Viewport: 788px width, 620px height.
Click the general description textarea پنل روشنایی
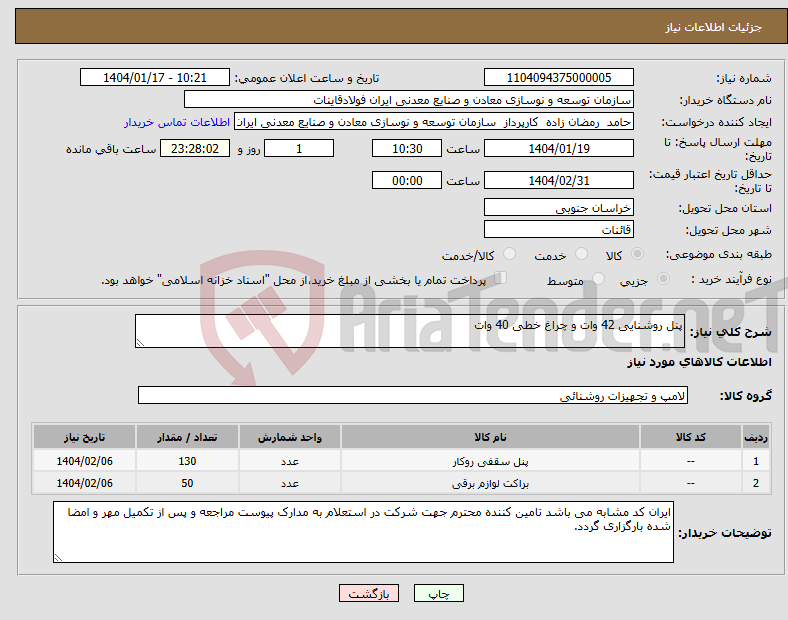(410, 331)
